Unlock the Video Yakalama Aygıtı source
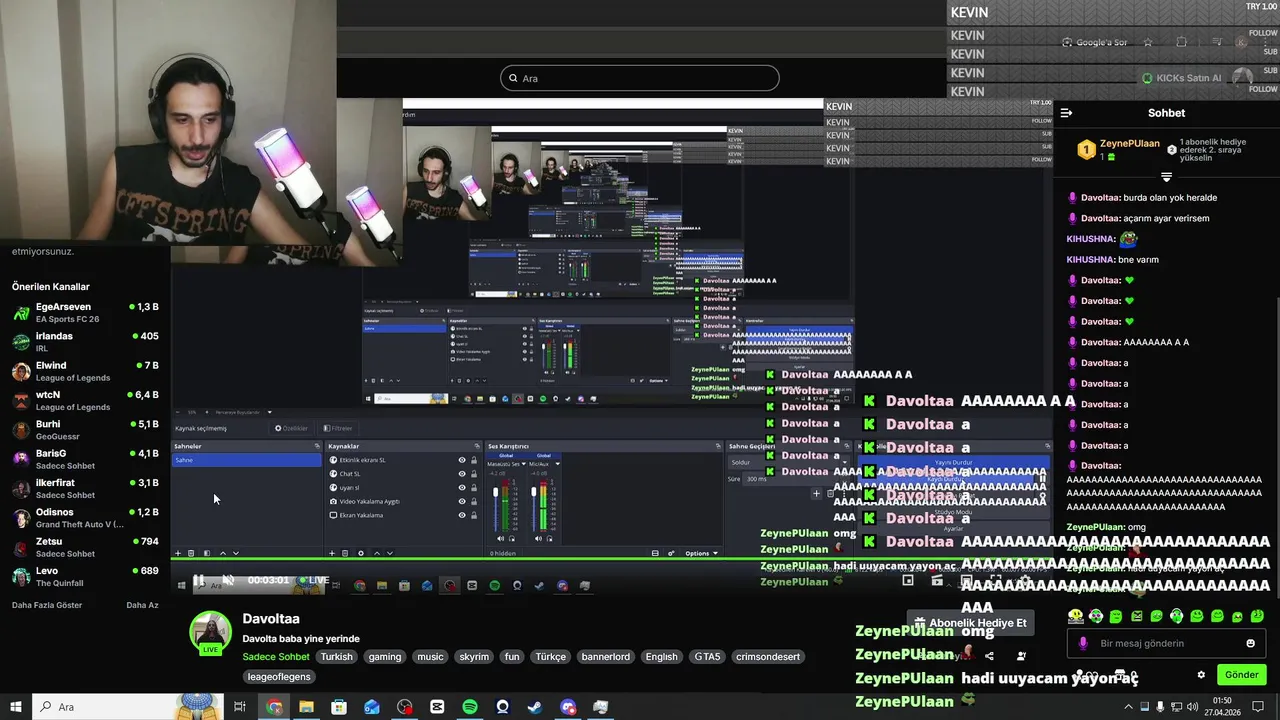The height and width of the screenshot is (720, 1280). coord(474,501)
